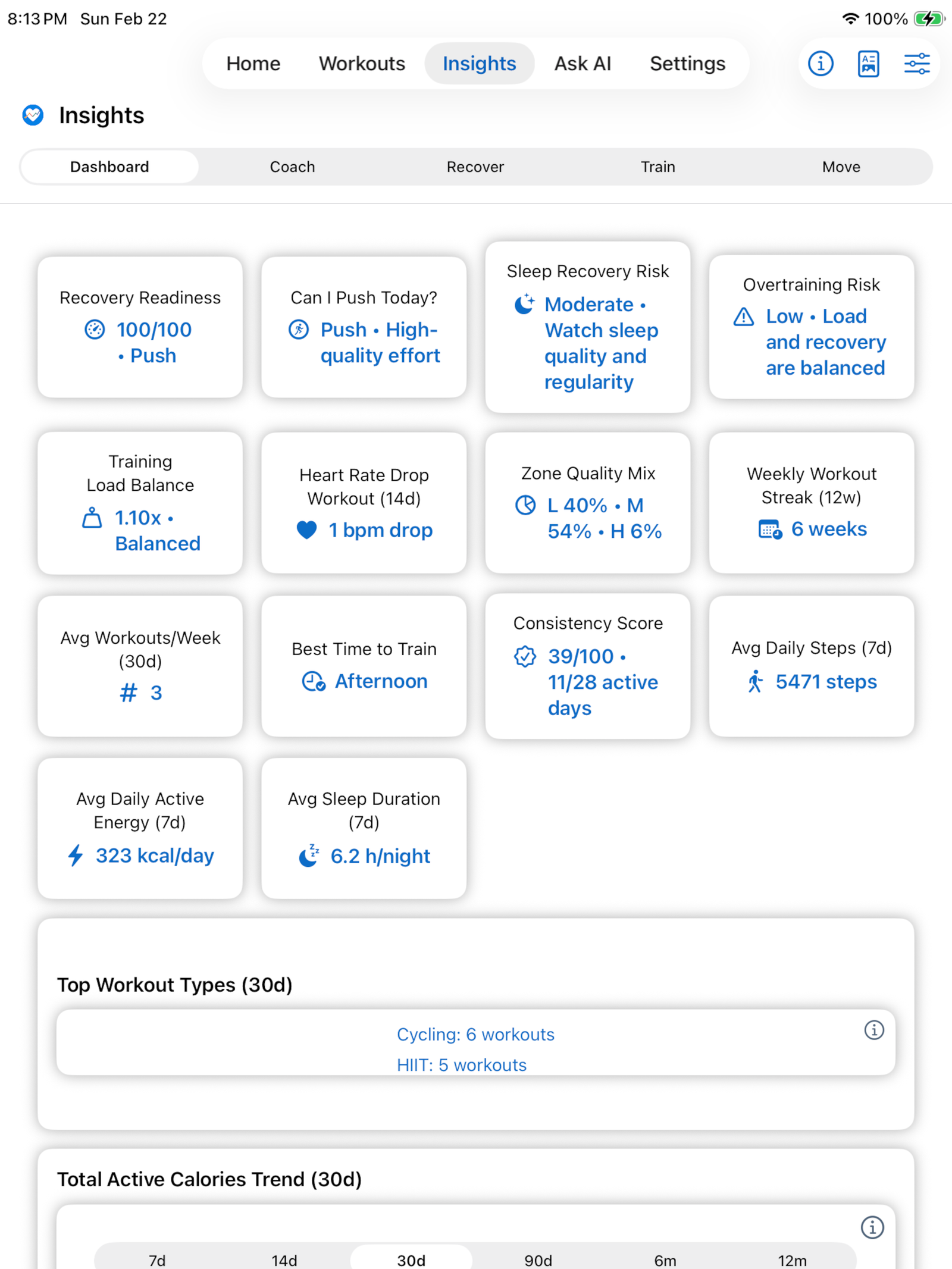Open the glossary bookmark icon

[868, 64]
